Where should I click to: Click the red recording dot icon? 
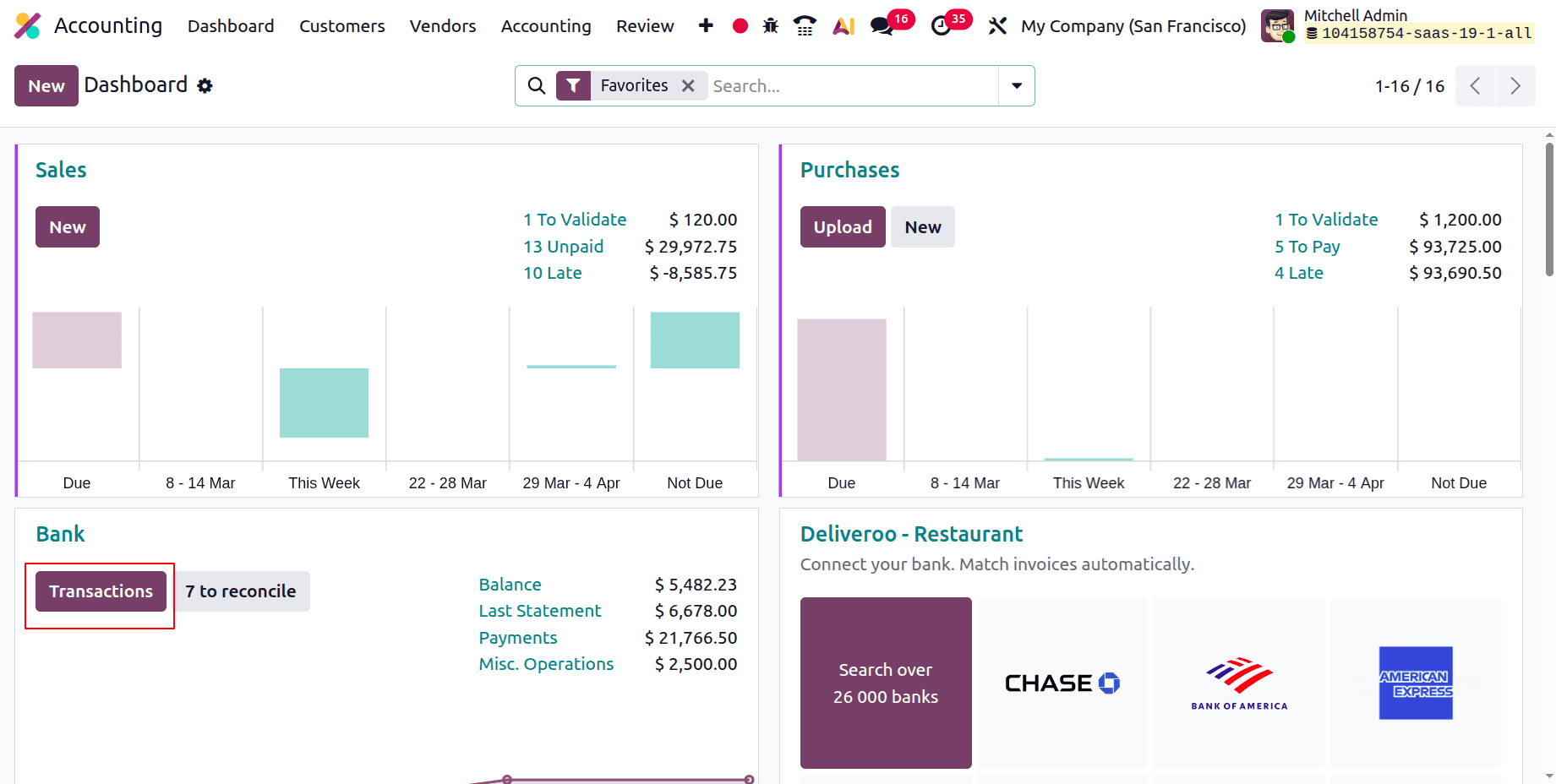(x=739, y=25)
